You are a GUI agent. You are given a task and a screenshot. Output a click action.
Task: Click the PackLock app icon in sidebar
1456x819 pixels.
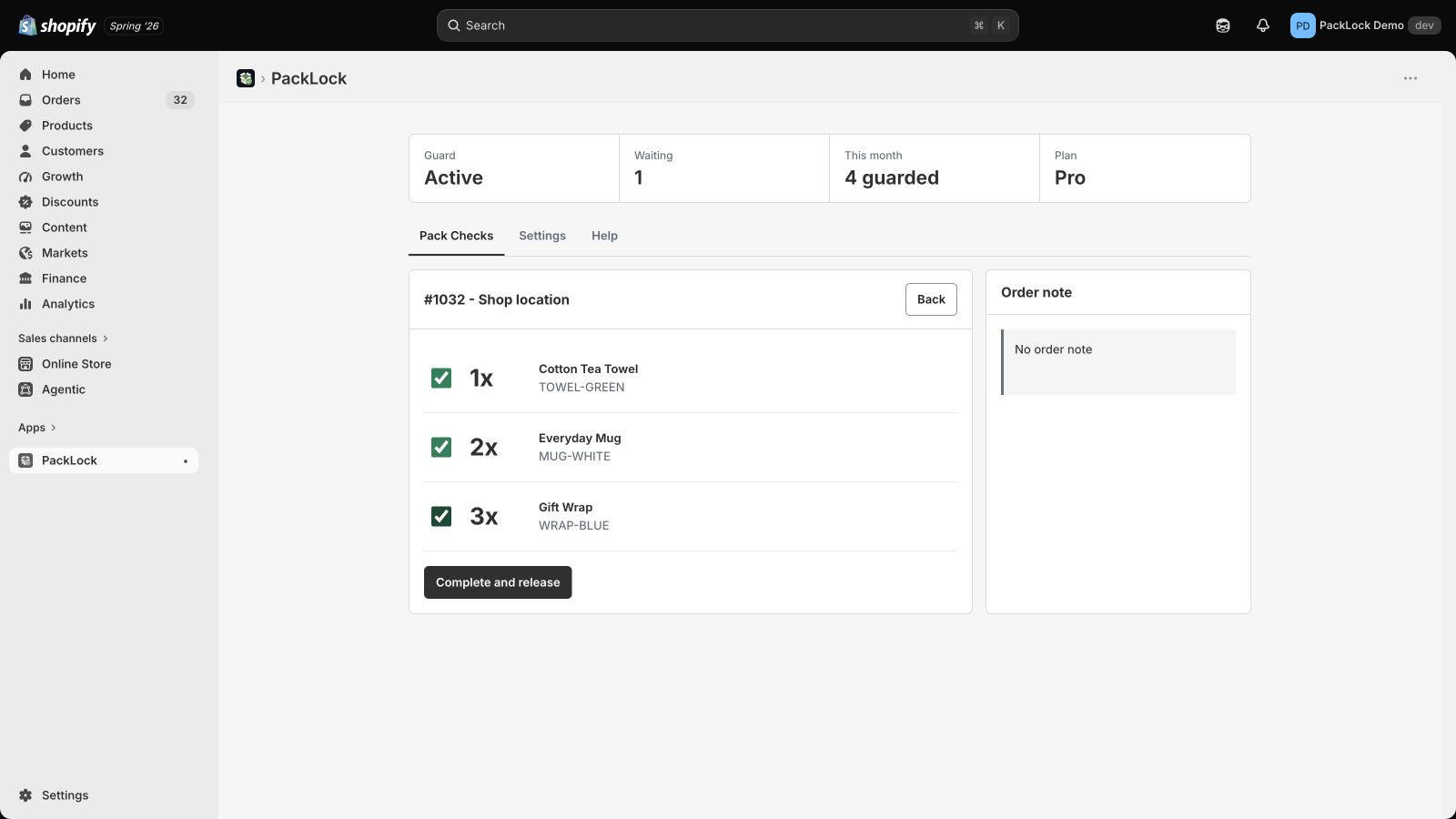tap(25, 460)
